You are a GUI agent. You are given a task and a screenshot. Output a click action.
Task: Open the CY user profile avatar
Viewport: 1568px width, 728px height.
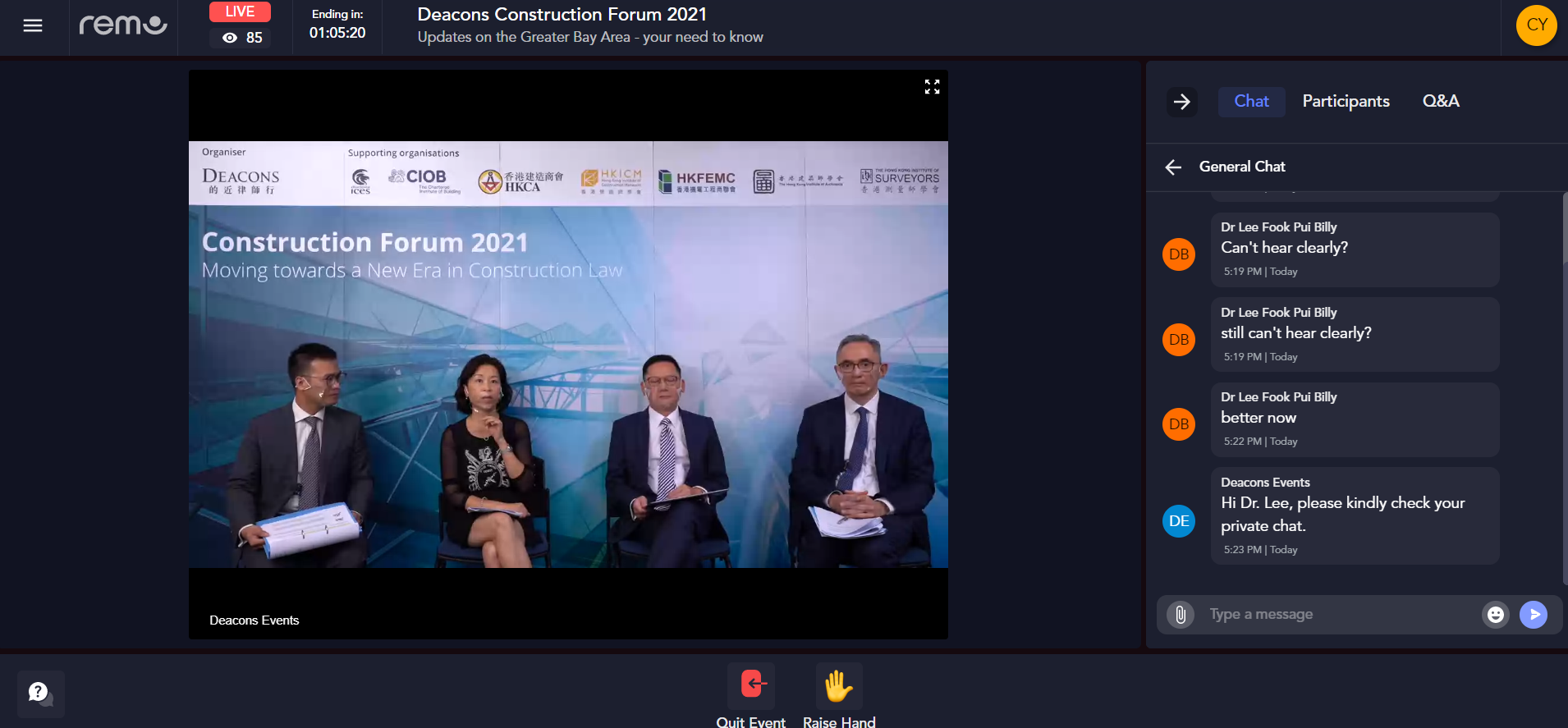click(x=1537, y=25)
